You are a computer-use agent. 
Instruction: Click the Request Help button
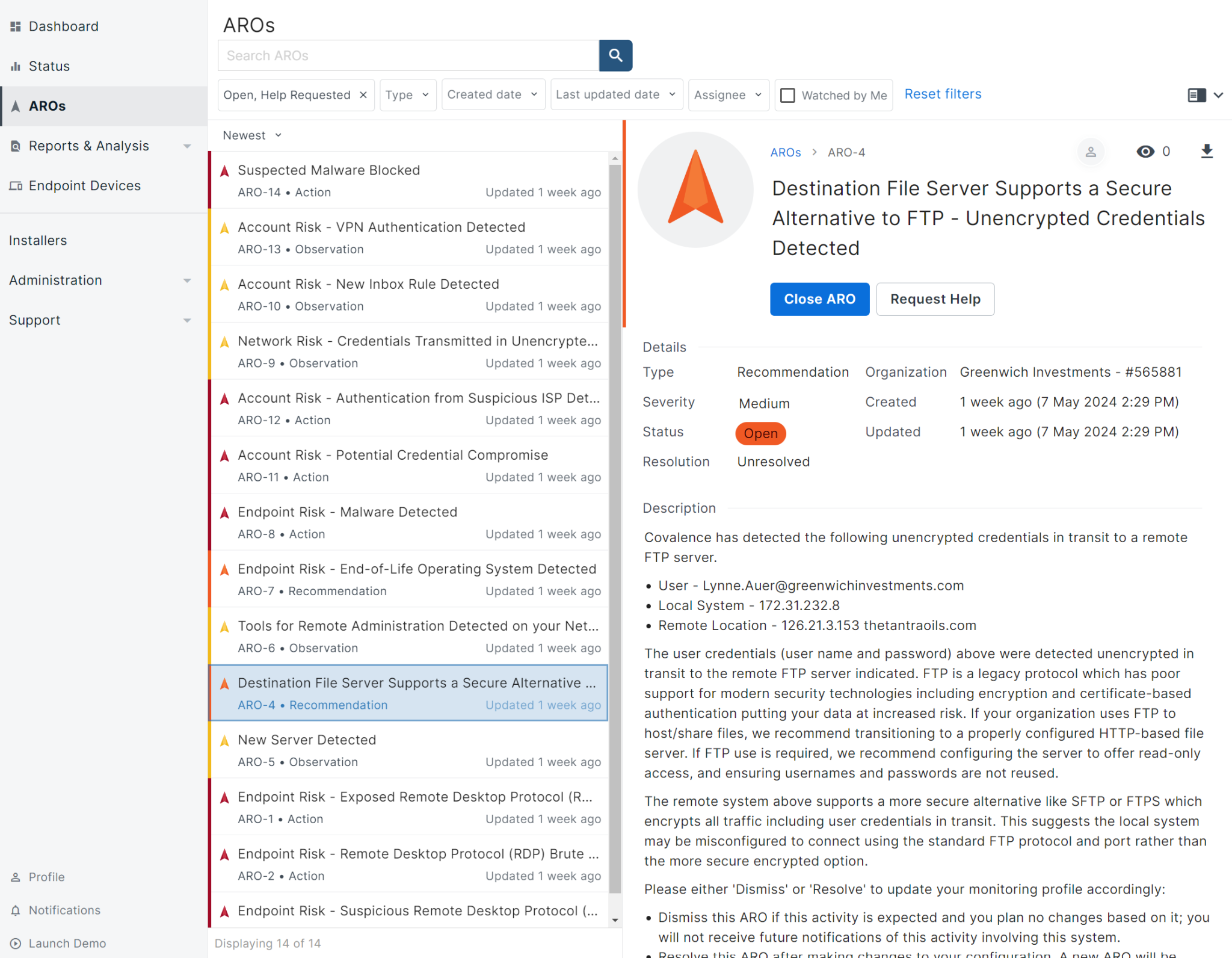(x=934, y=298)
